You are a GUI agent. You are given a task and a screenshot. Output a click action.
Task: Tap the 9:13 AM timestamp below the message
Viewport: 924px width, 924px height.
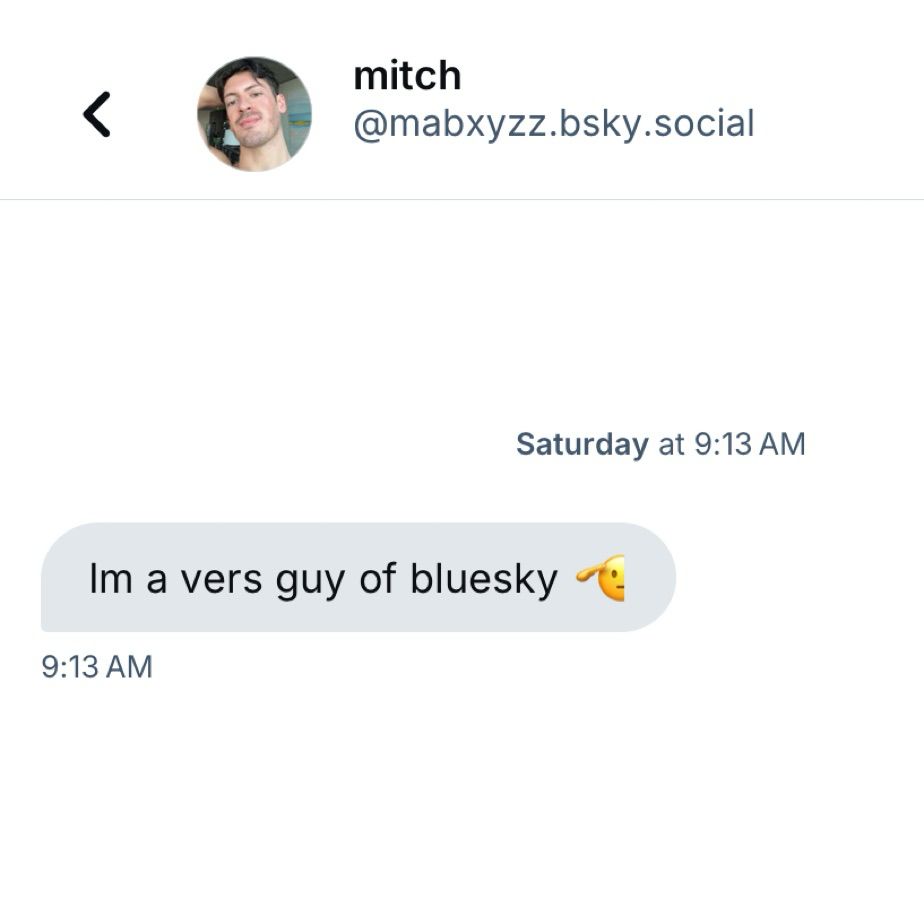(x=97, y=667)
